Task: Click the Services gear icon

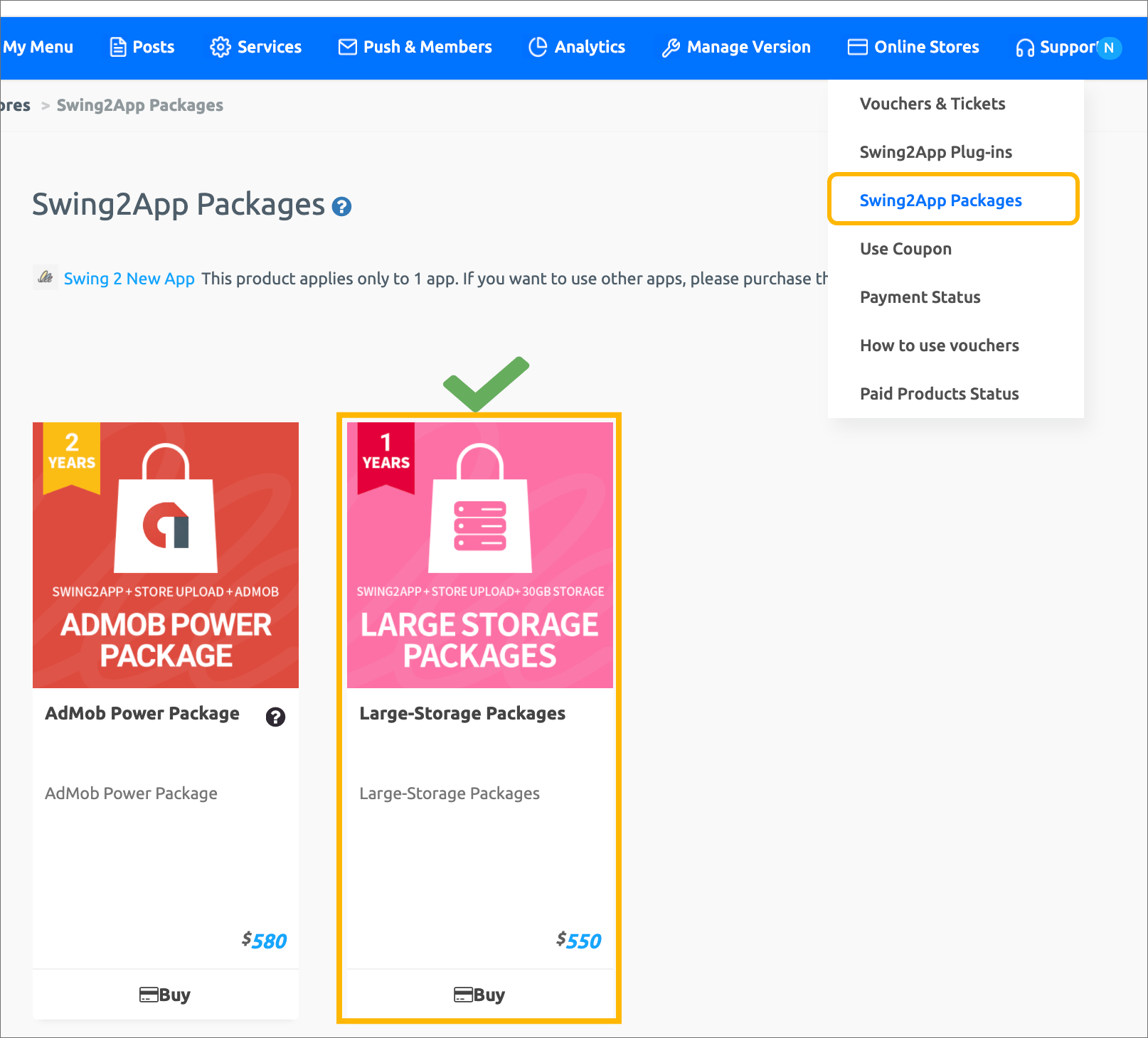Action: tap(220, 47)
